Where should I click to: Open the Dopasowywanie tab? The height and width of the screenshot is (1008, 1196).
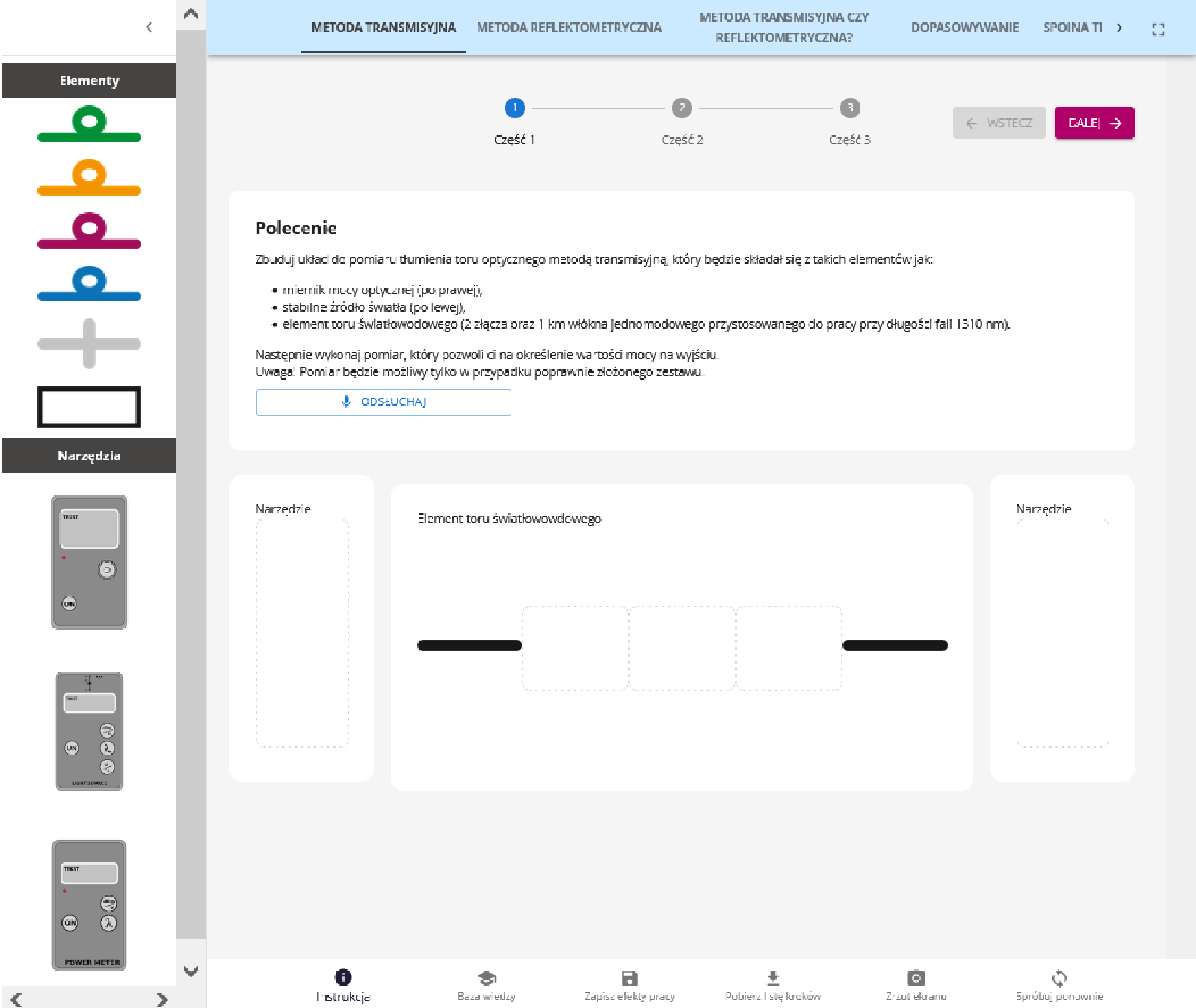pyautogui.click(x=964, y=28)
